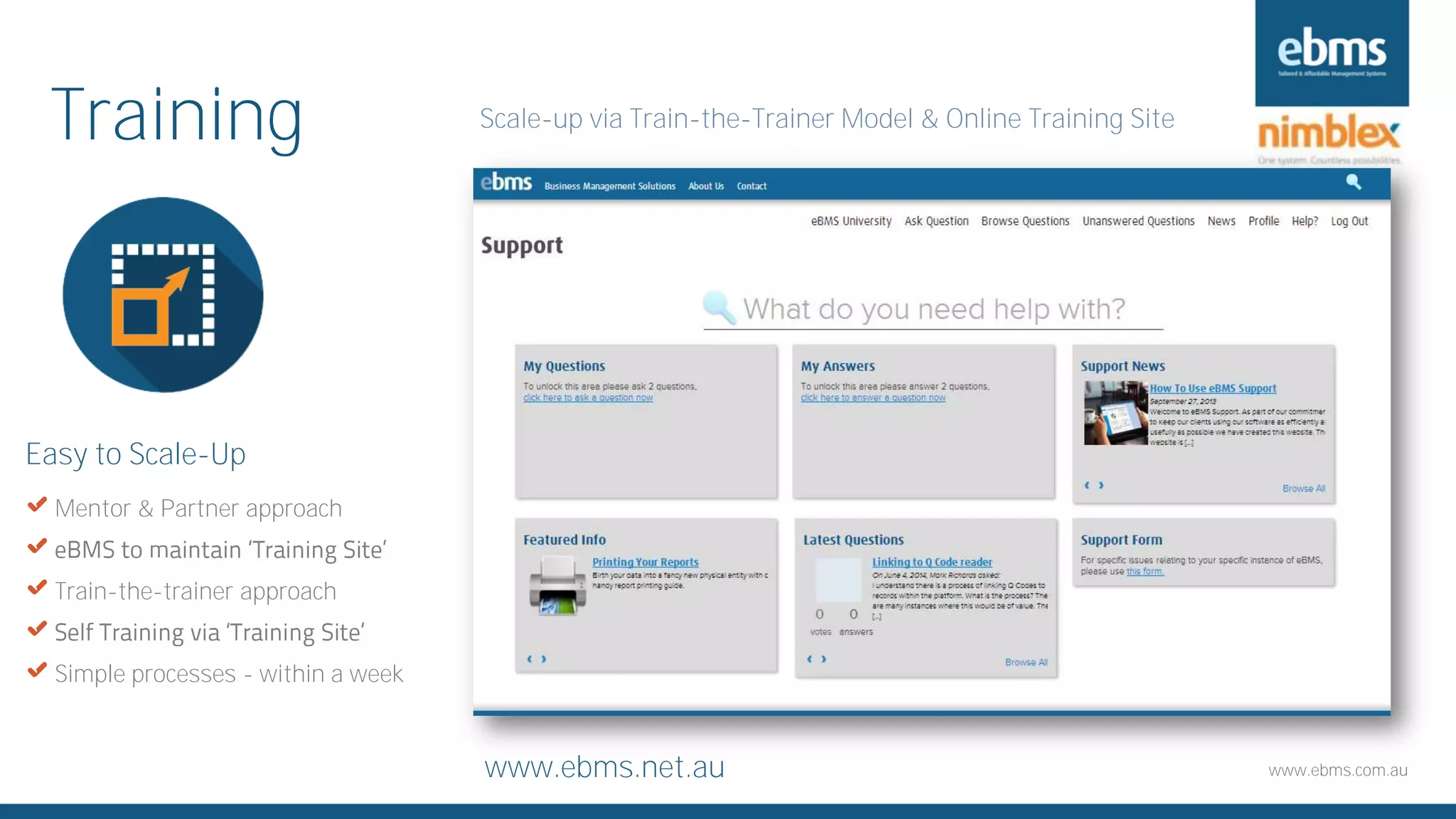
Task: Click the 'Support' page heading
Action: (x=522, y=245)
